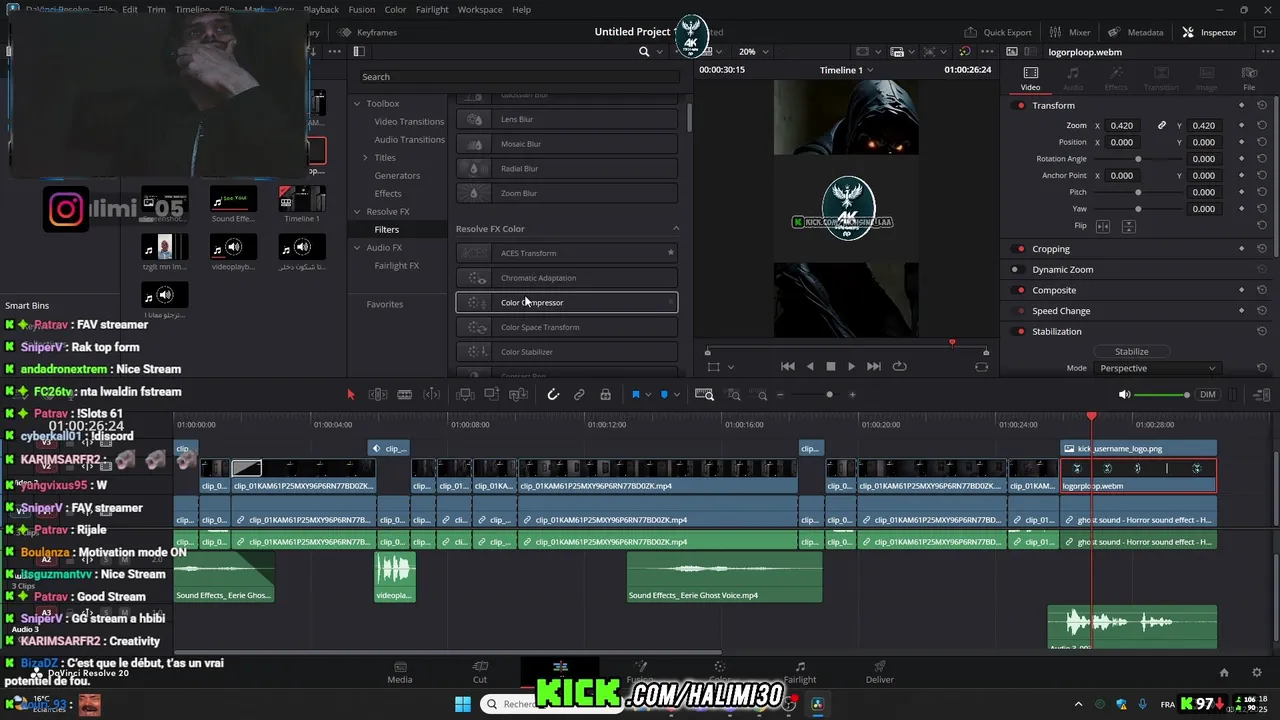The image size is (1280, 720).
Task: Select the Selection Mode arrow tool
Action: tap(350, 395)
